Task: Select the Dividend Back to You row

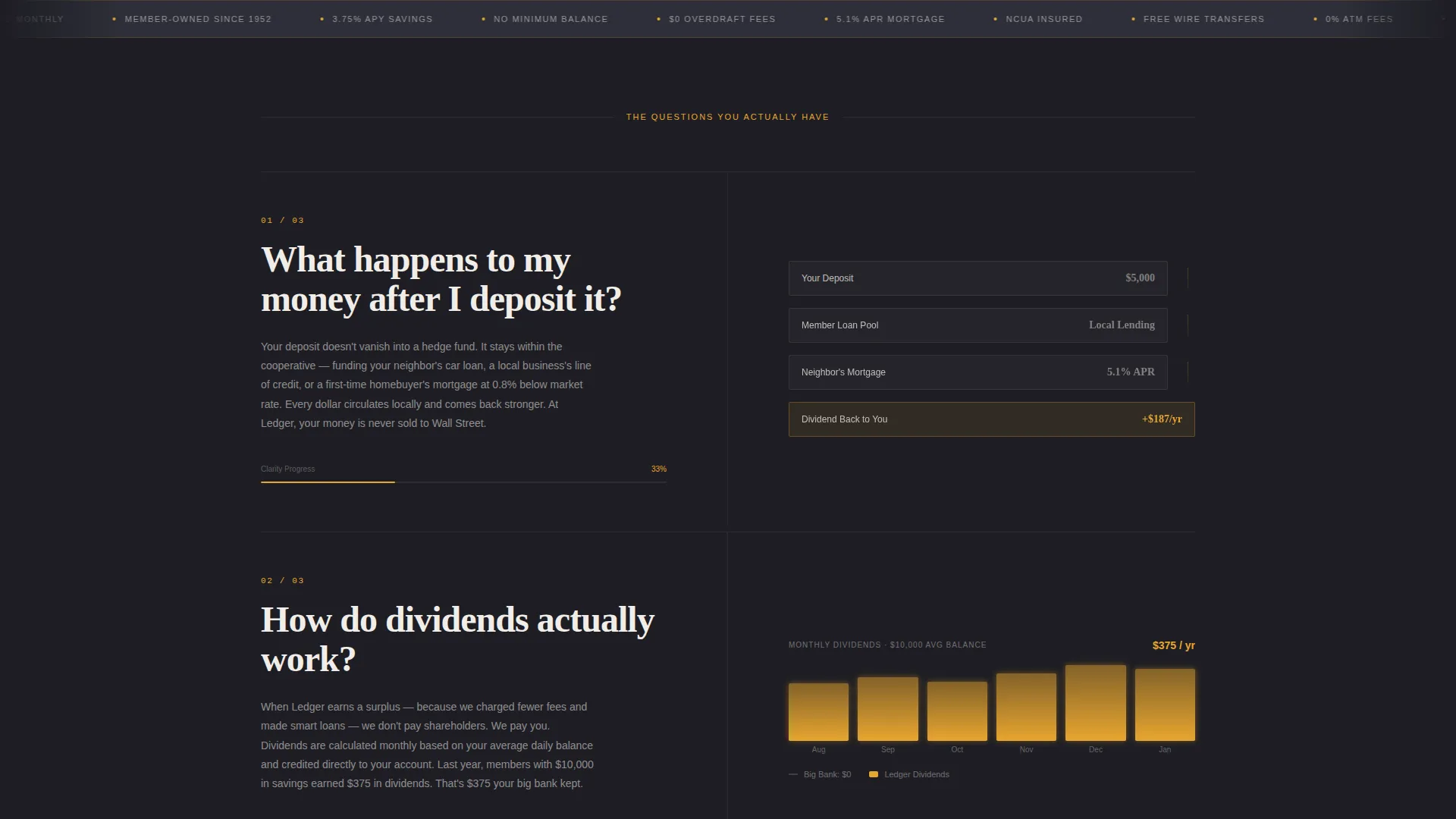Action: [991, 419]
